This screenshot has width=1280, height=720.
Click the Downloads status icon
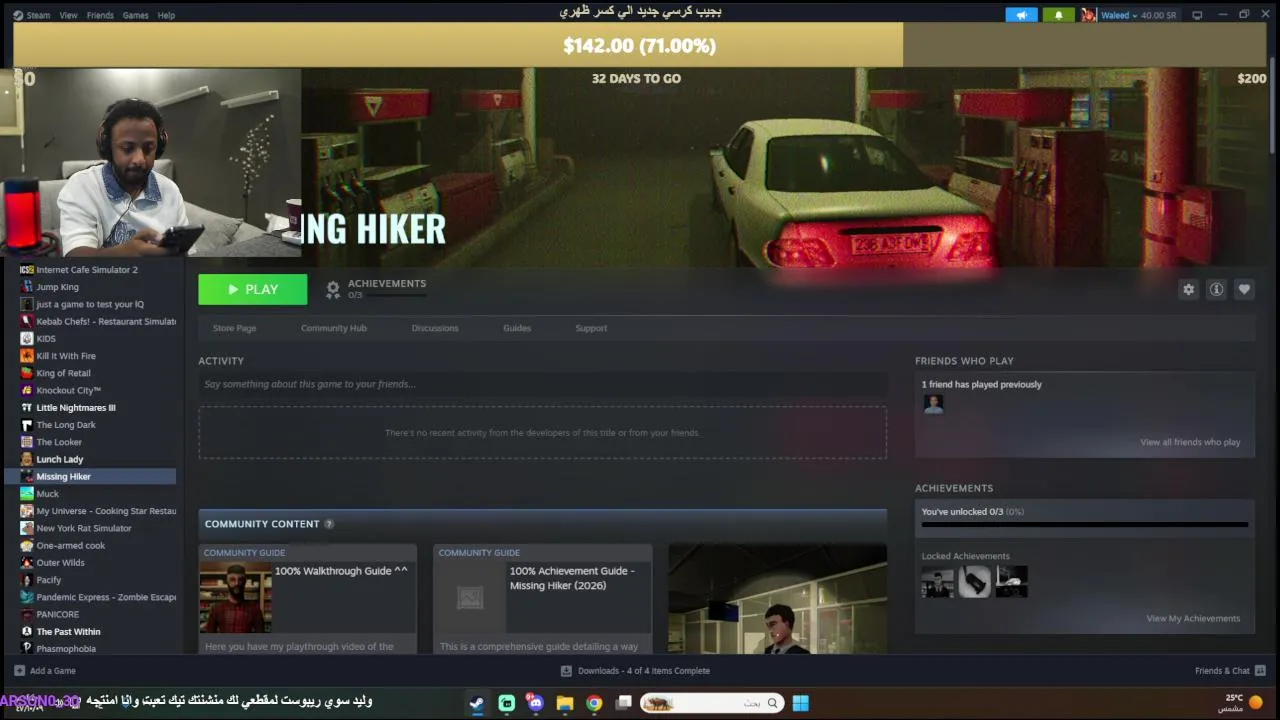coord(566,671)
